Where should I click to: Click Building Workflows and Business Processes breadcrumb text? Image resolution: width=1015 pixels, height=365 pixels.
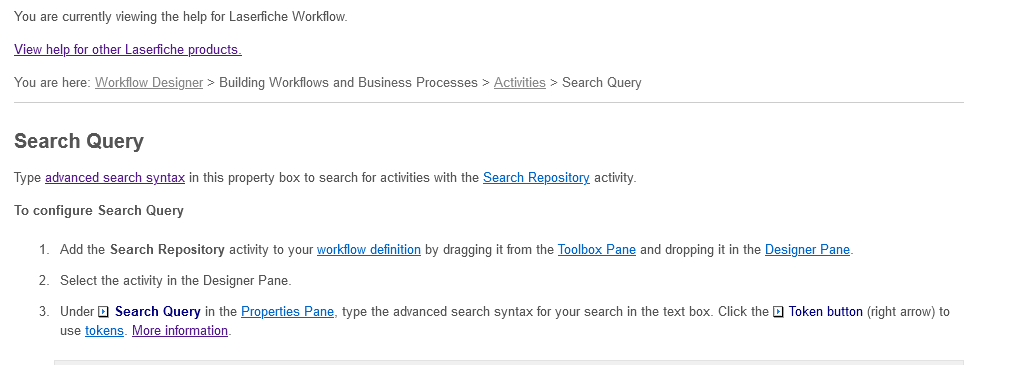click(348, 83)
